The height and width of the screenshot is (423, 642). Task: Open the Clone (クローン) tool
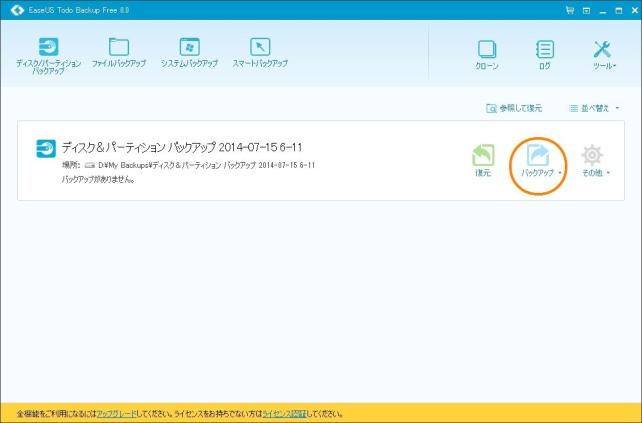tap(487, 55)
